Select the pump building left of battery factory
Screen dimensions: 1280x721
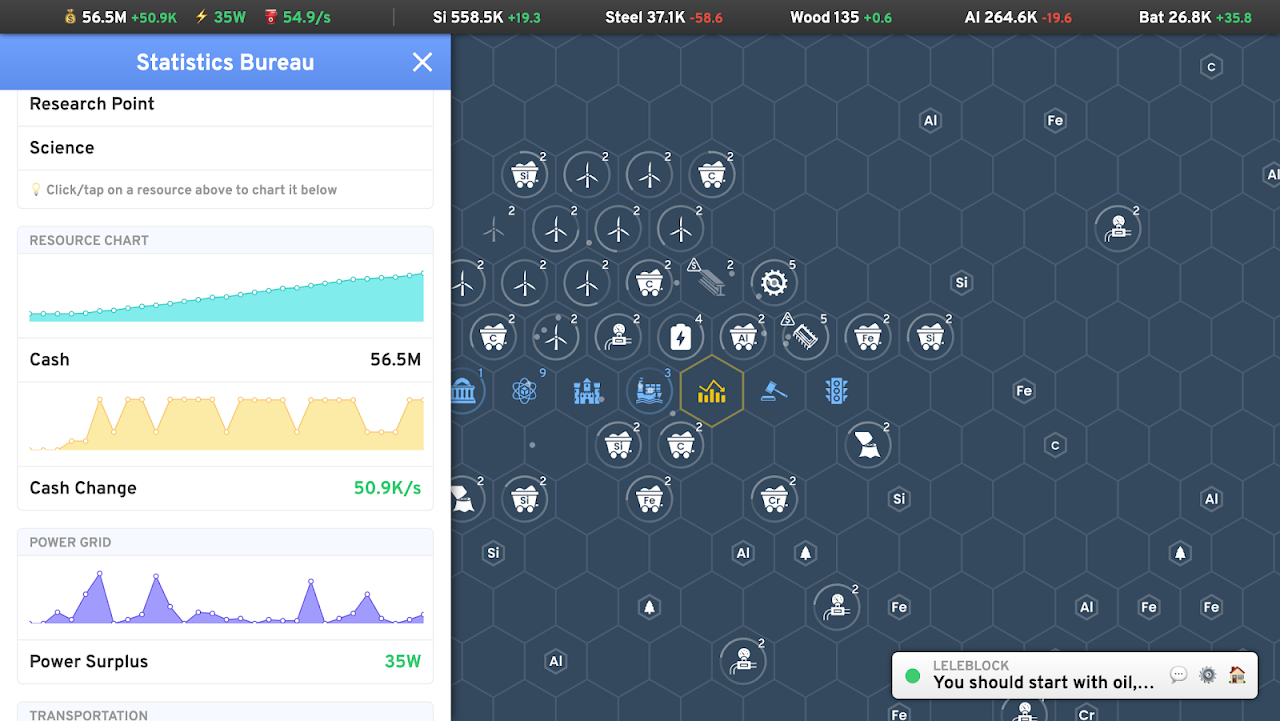[x=618, y=337]
